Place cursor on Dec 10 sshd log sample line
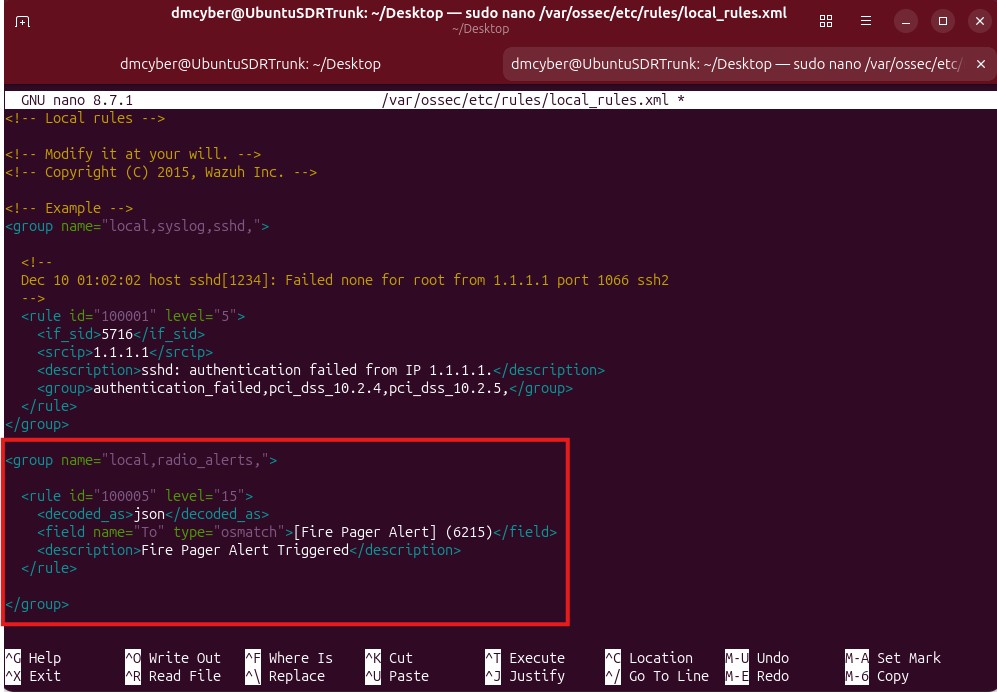The image size is (997, 692). point(345,280)
